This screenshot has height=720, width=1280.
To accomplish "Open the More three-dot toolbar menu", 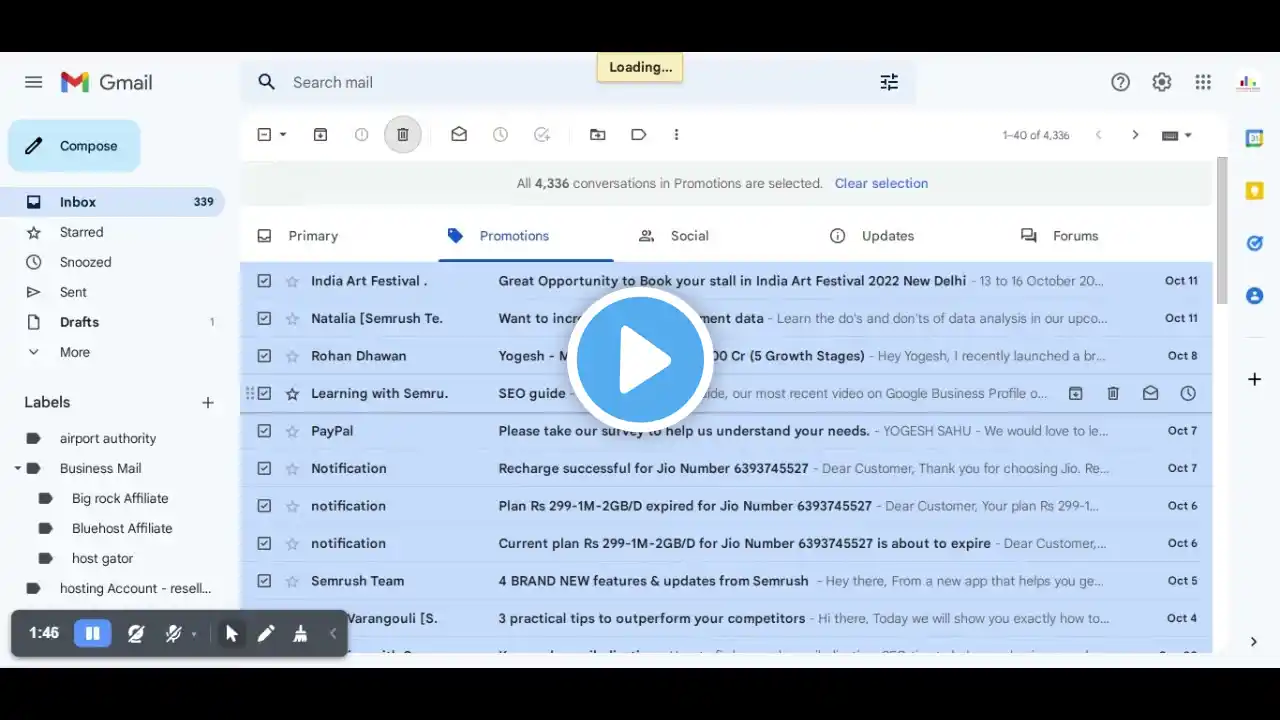I will pos(676,134).
